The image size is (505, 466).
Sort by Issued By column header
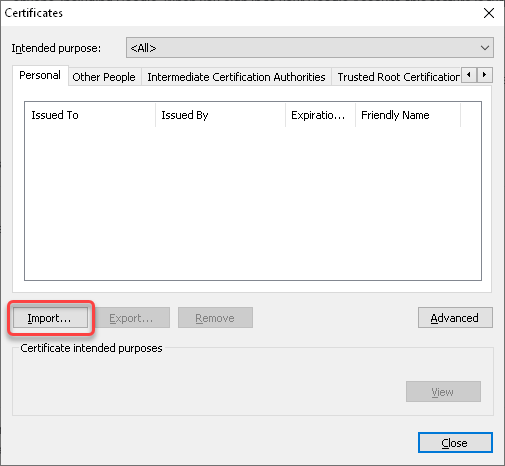[220, 115]
